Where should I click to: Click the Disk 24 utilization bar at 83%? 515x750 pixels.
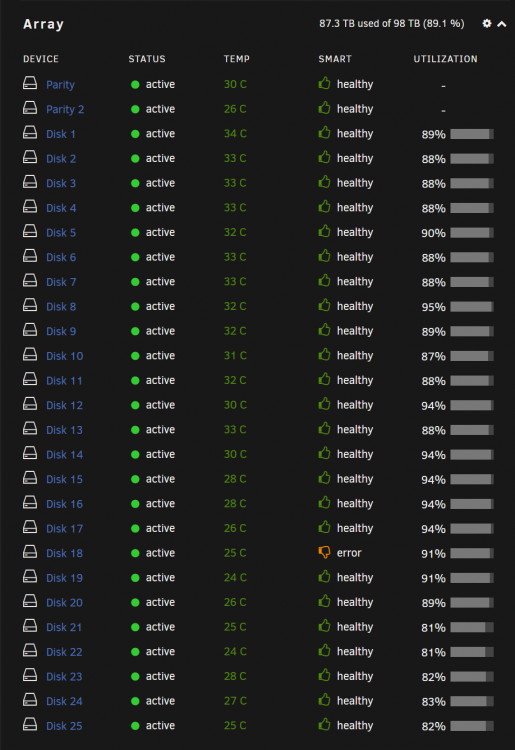[x=472, y=701]
